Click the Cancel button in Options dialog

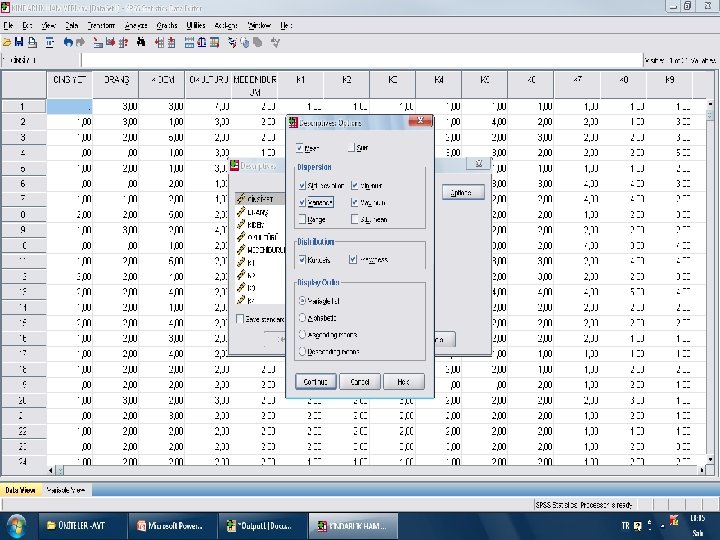(x=360, y=382)
